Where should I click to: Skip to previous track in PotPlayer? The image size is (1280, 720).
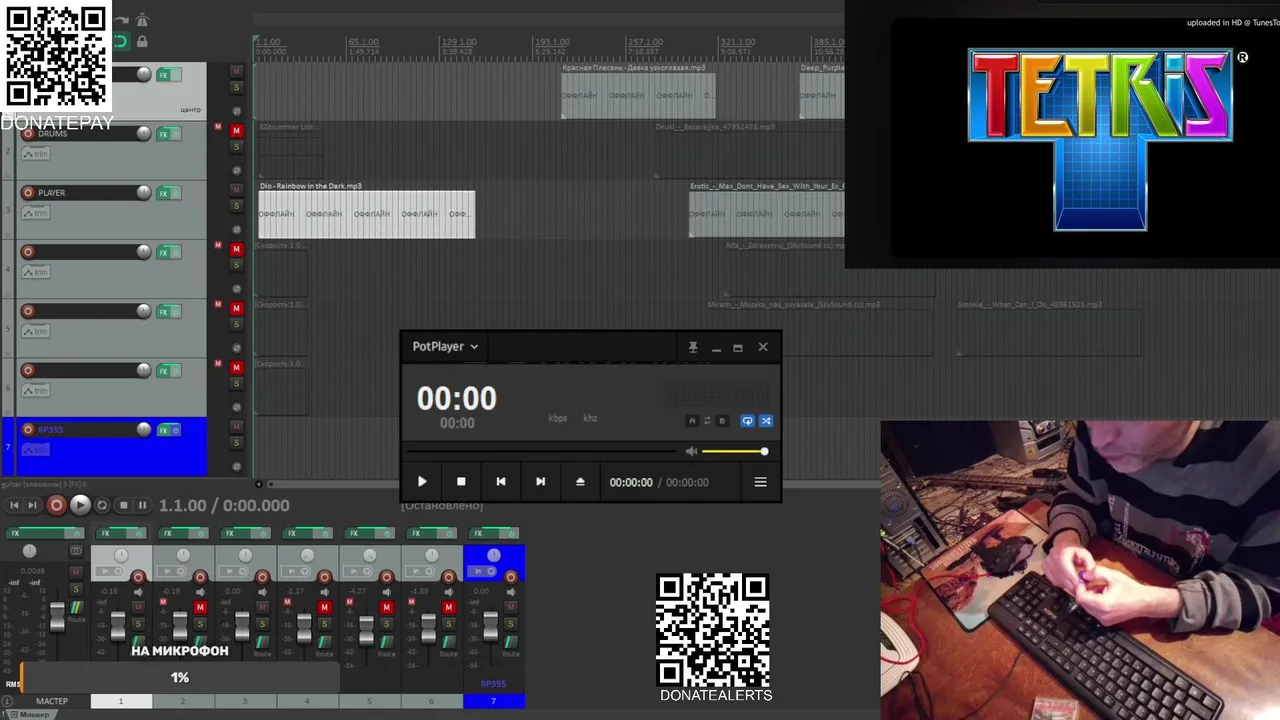click(x=501, y=482)
